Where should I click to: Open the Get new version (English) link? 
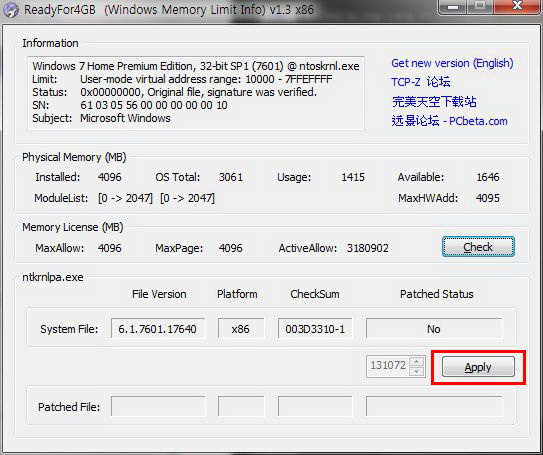point(452,63)
